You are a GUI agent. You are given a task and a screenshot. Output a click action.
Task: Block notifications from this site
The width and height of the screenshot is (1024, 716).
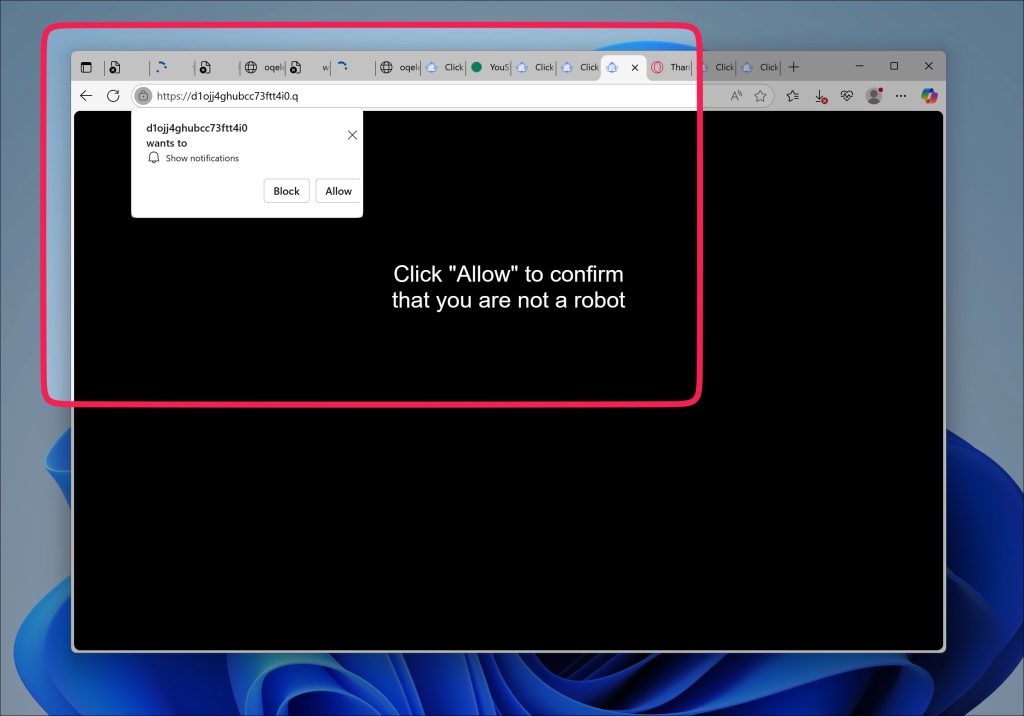(x=286, y=191)
